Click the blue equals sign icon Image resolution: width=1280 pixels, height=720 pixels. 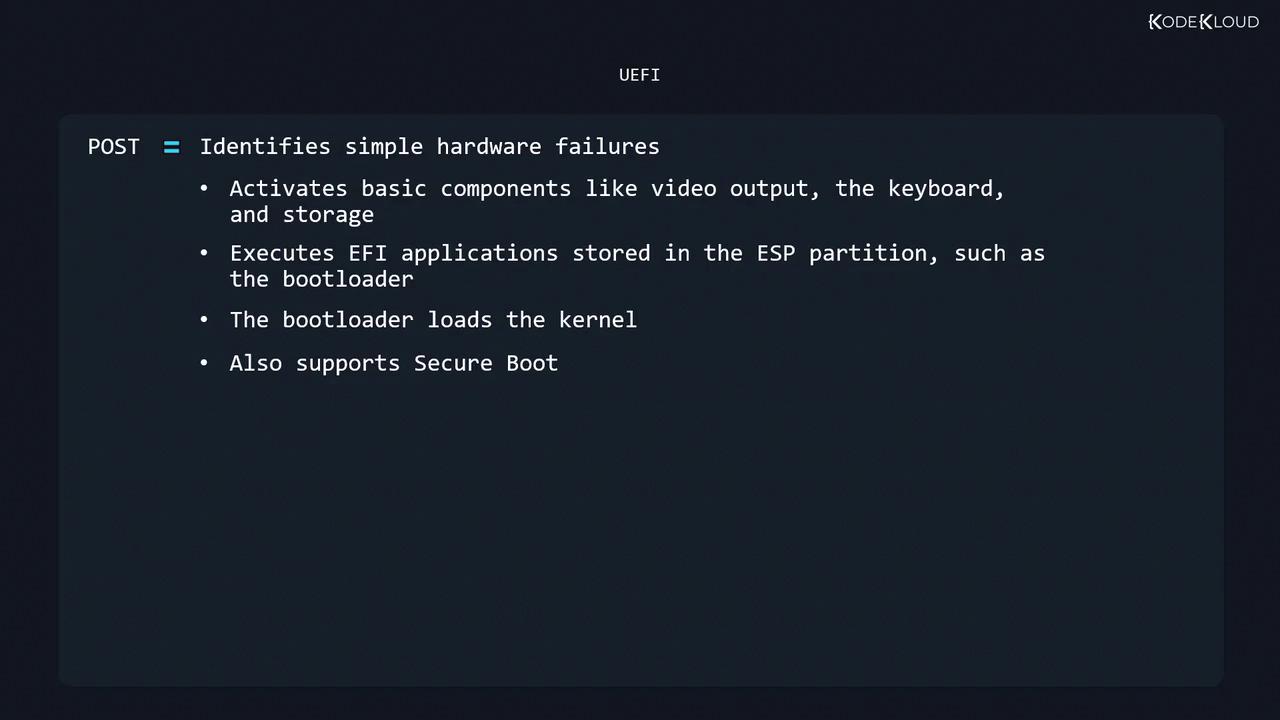tap(172, 147)
